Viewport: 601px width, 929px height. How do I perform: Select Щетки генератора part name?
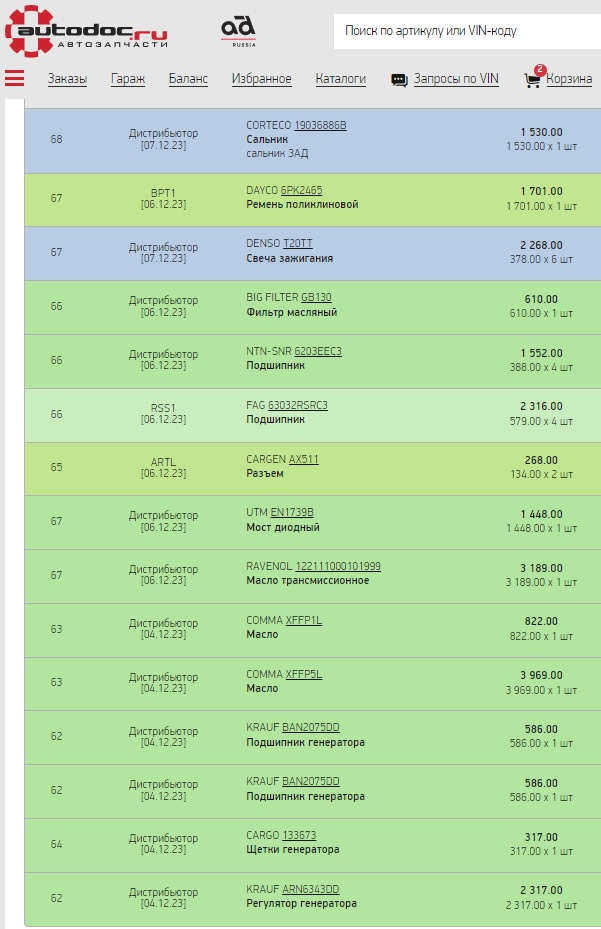[293, 849]
